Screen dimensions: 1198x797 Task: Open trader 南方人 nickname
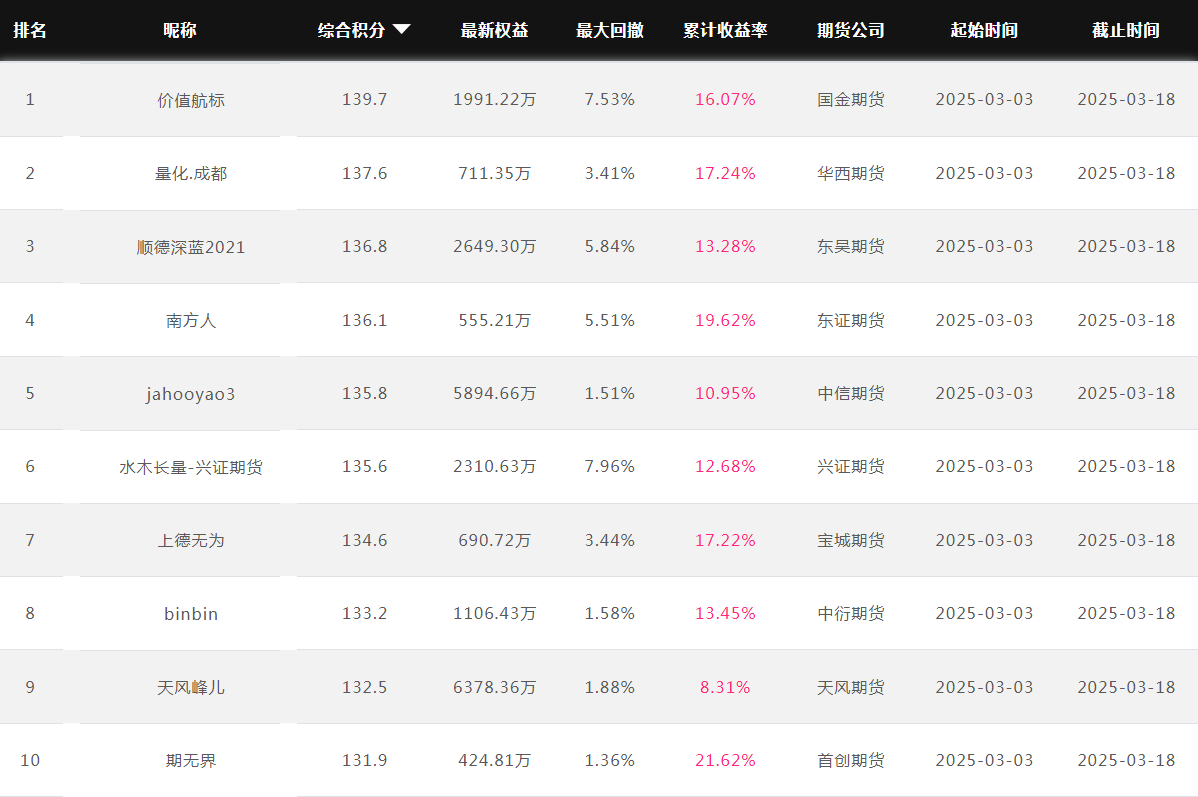coord(191,320)
